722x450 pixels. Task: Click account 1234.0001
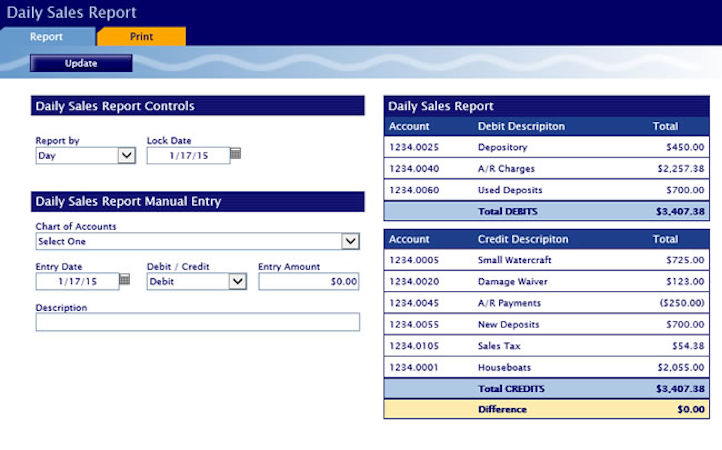coord(414,367)
